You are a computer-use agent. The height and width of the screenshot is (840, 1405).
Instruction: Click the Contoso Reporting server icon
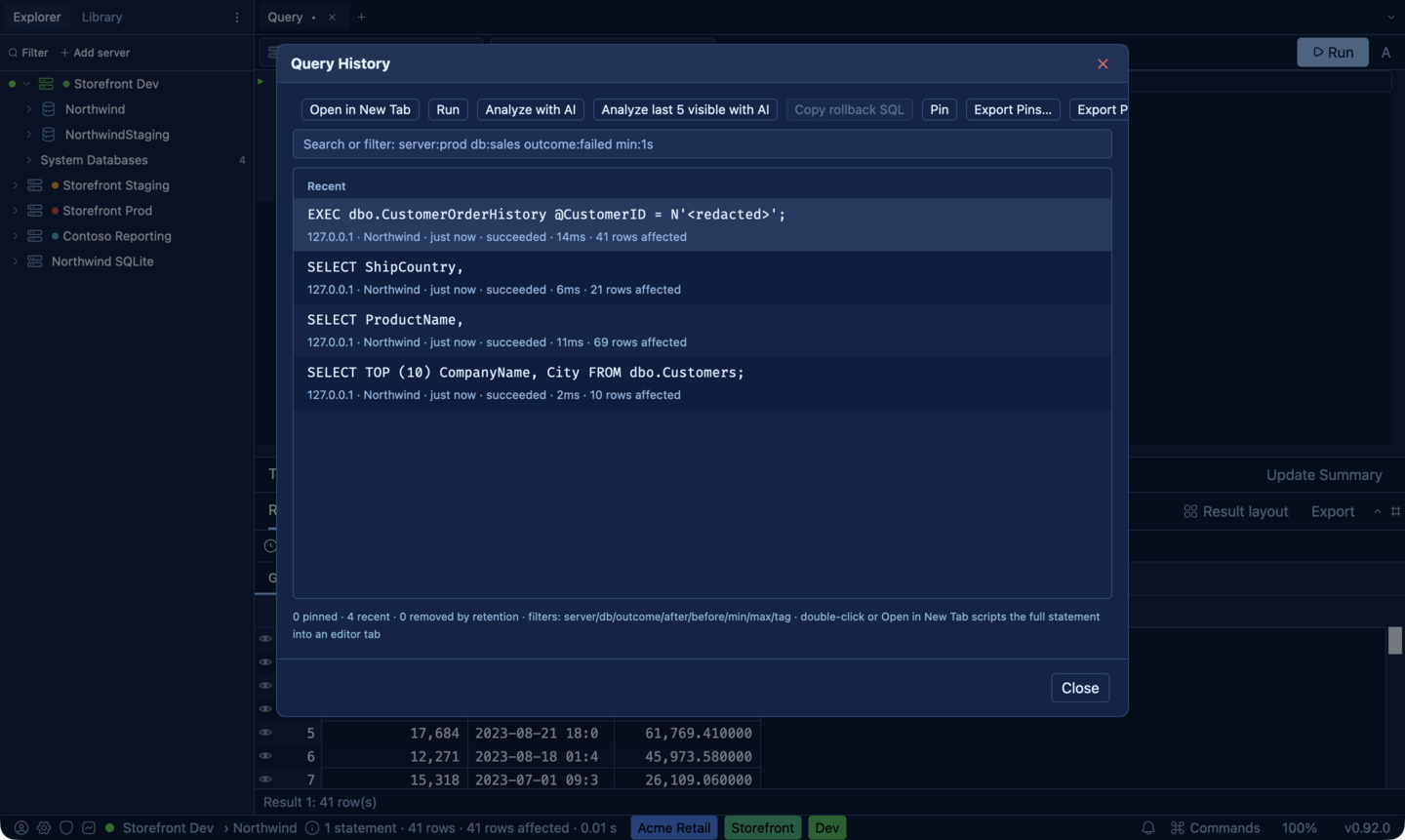(x=35, y=236)
